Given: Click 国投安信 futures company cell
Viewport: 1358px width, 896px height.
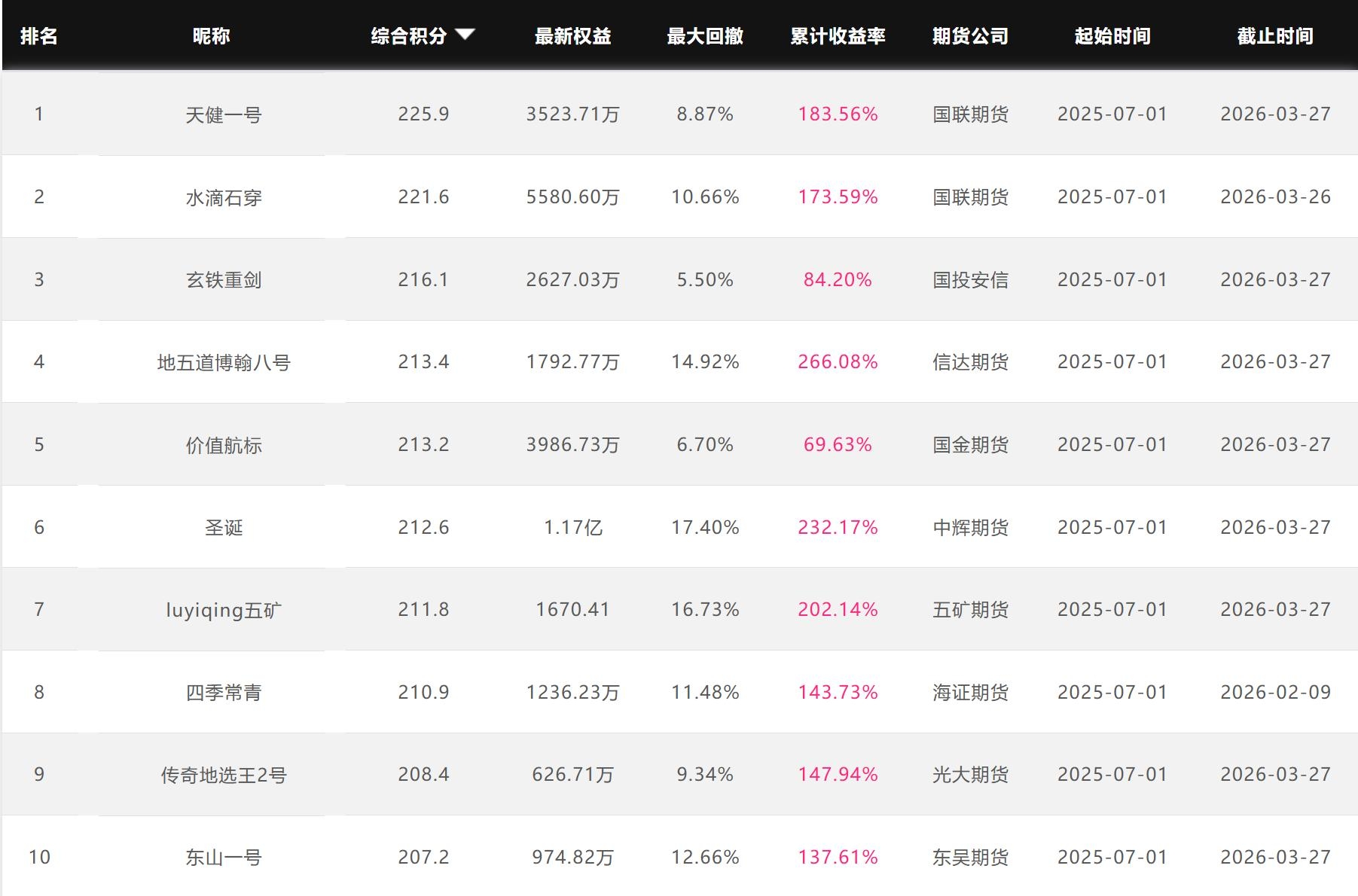Looking at the screenshot, I should point(970,280).
